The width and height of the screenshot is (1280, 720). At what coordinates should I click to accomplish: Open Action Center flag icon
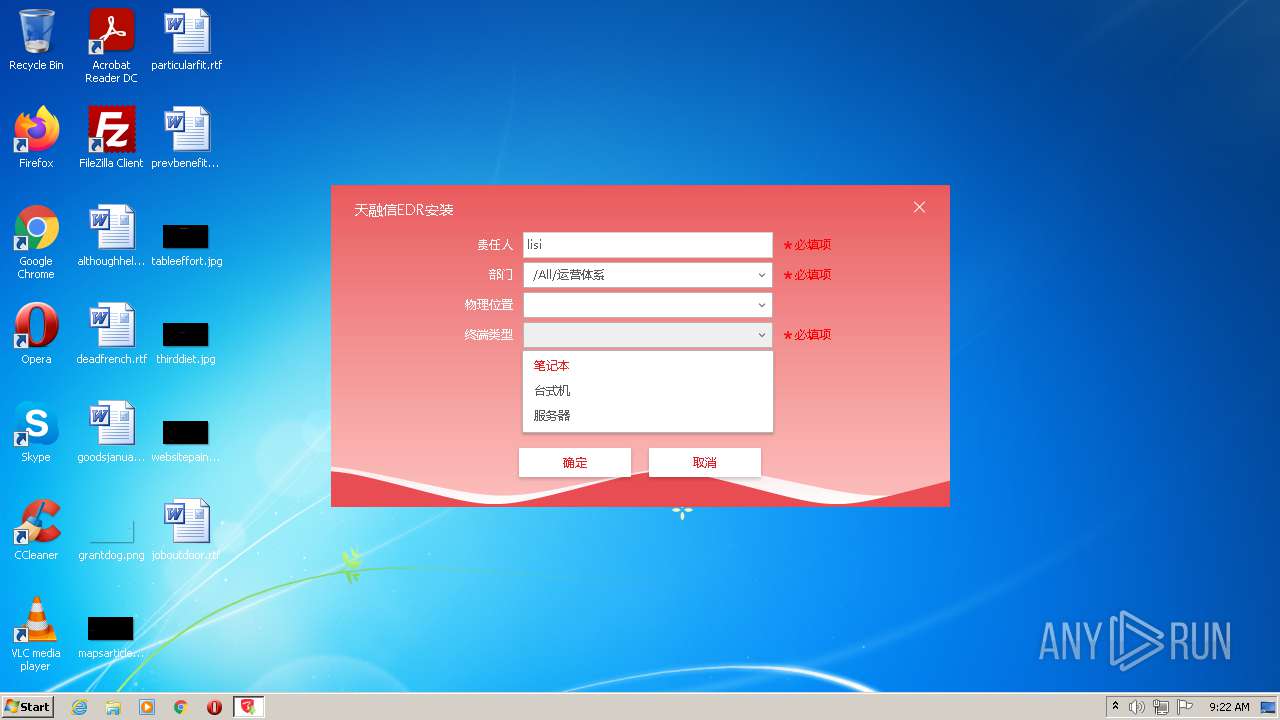coord(1185,707)
